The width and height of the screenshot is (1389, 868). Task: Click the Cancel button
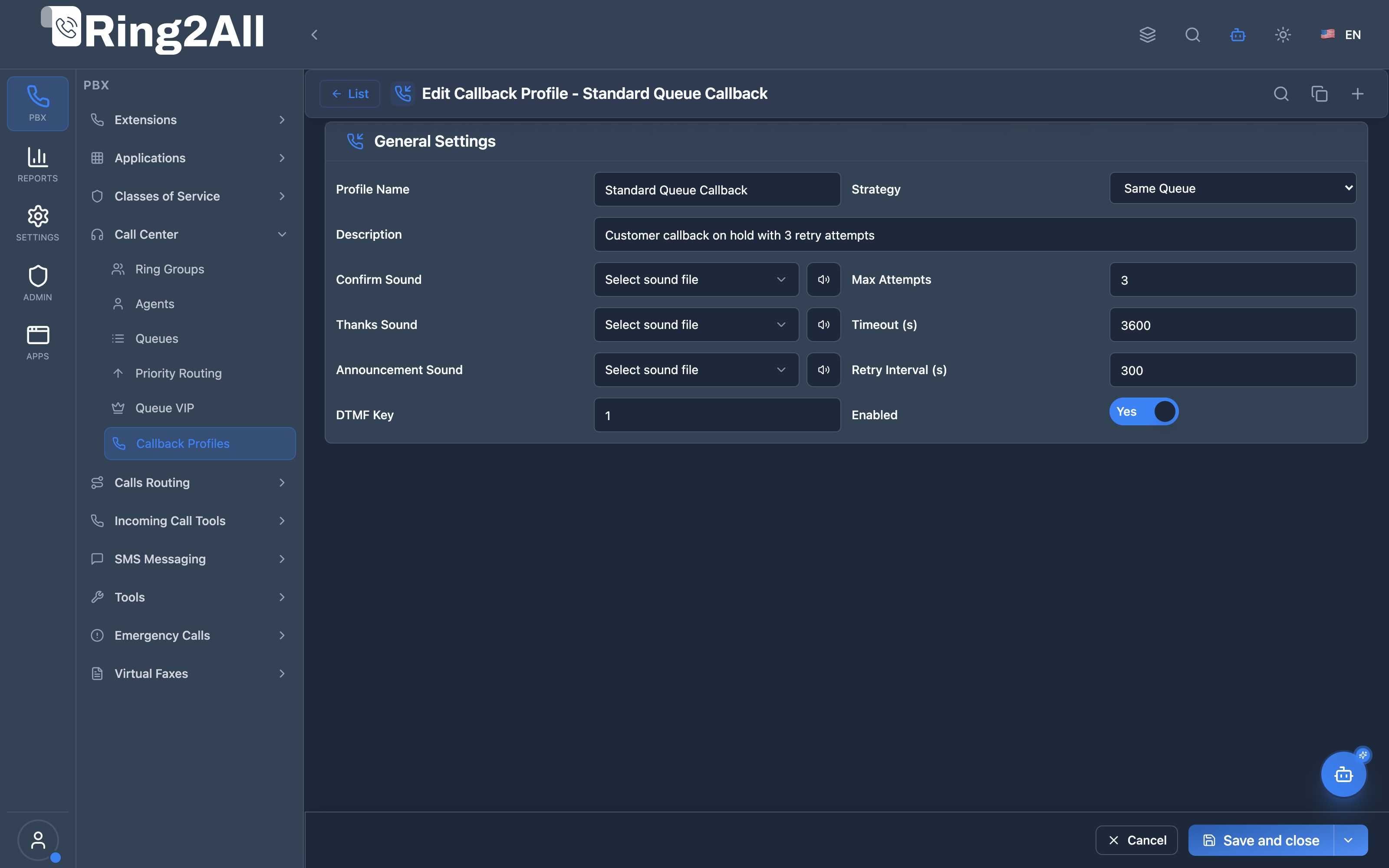(x=1136, y=841)
